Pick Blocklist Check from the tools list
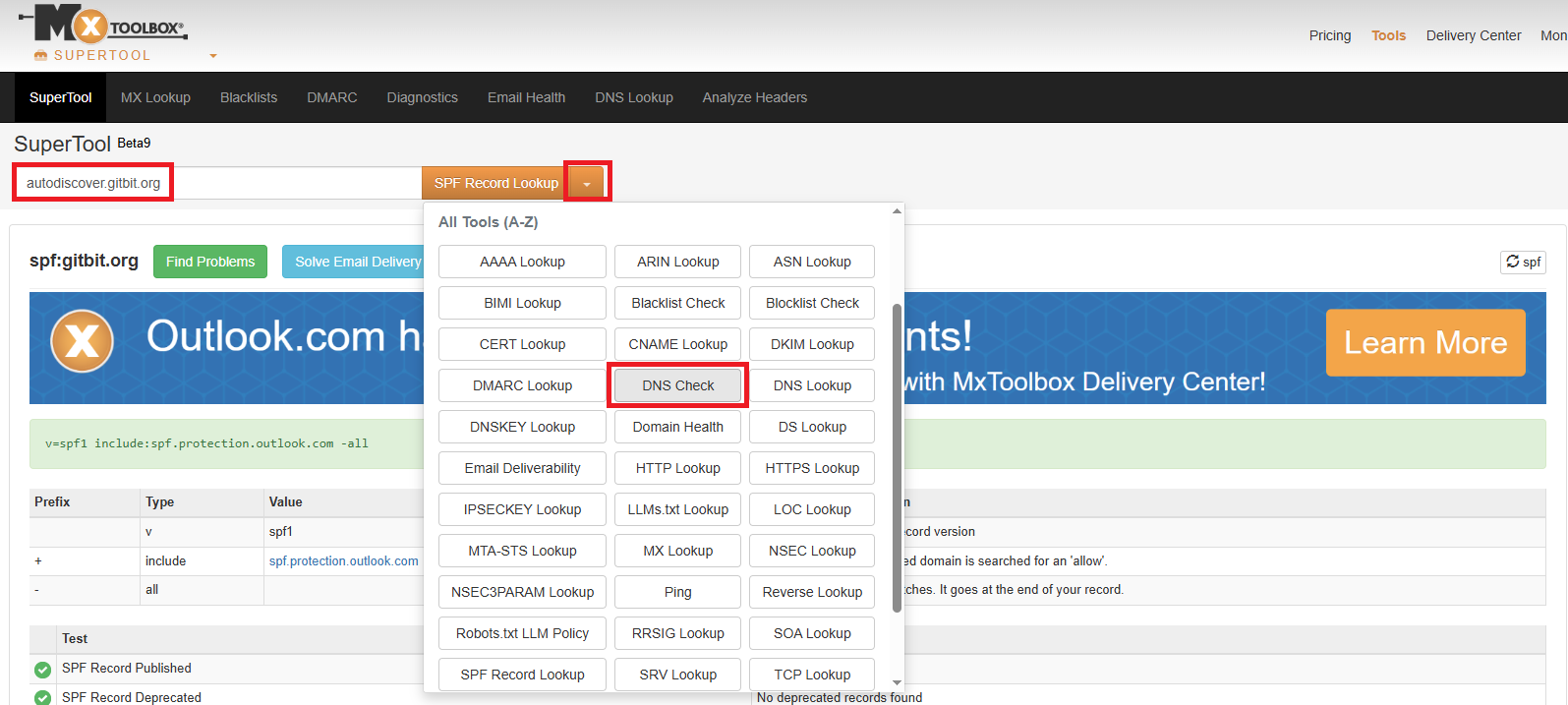The height and width of the screenshot is (705, 1568). 812,303
